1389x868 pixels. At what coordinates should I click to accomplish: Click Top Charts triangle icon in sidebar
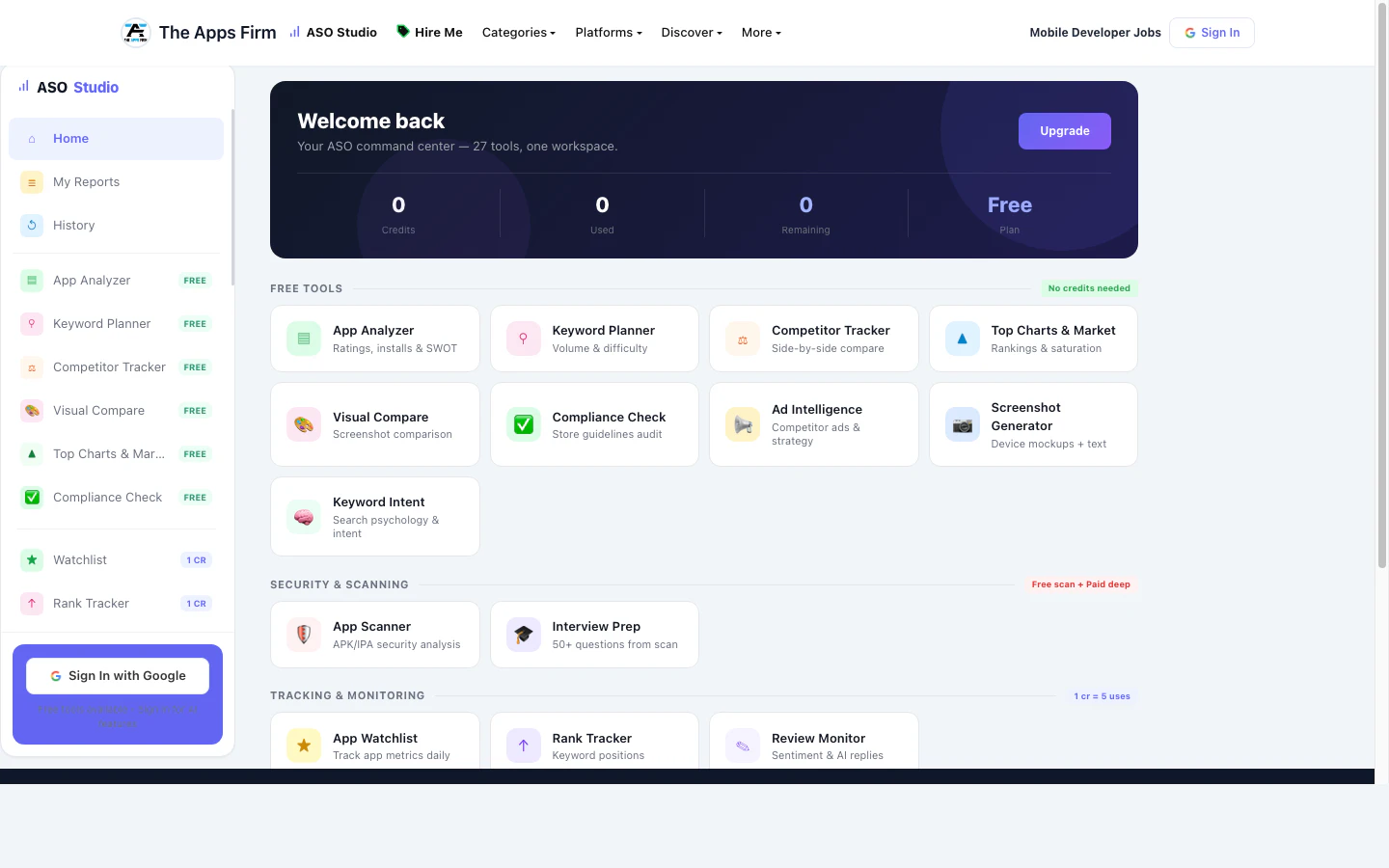tap(32, 454)
